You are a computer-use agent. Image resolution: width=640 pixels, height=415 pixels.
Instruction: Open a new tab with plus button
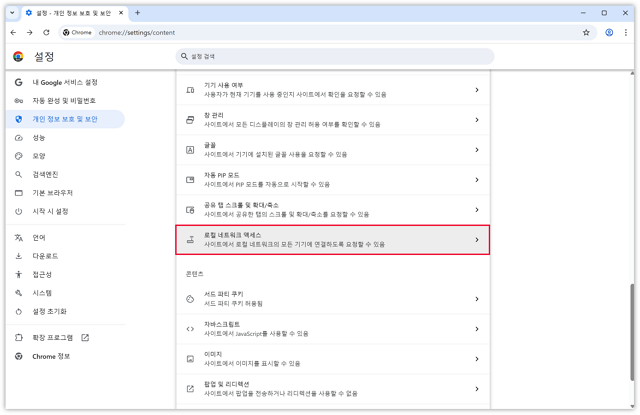pyautogui.click(x=138, y=13)
